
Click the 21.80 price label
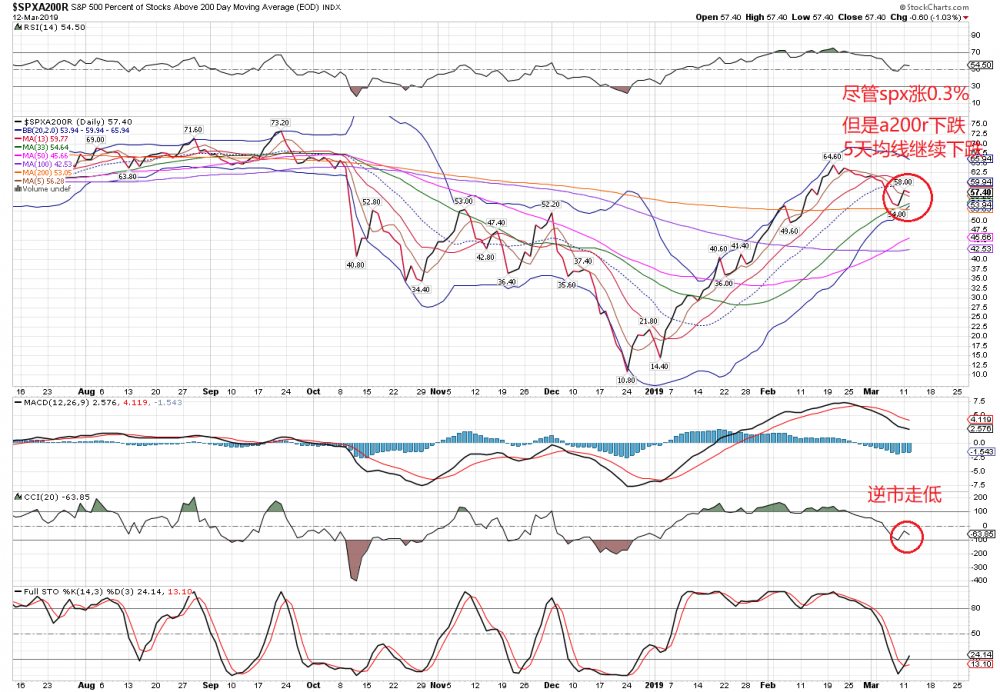(x=649, y=321)
